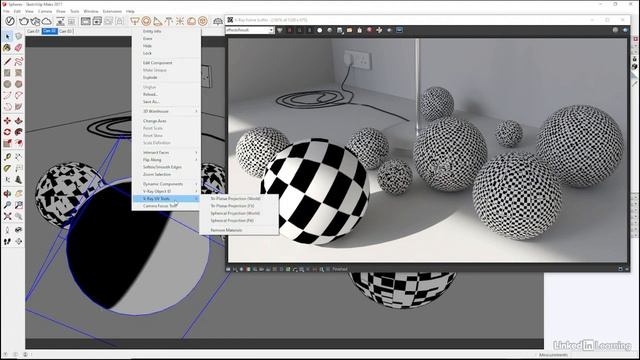Select the Move tool
This screenshot has width=640, height=360.
(x=7, y=121)
